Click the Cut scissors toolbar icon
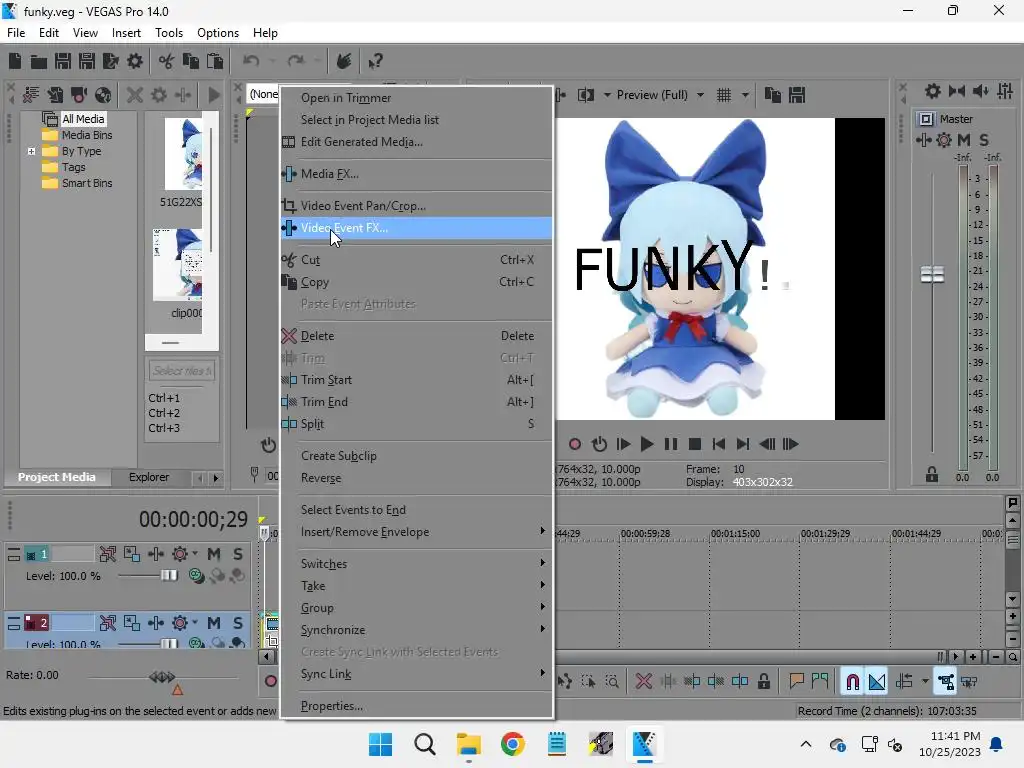This screenshot has height=768, width=1024. [x=167, y=61]
